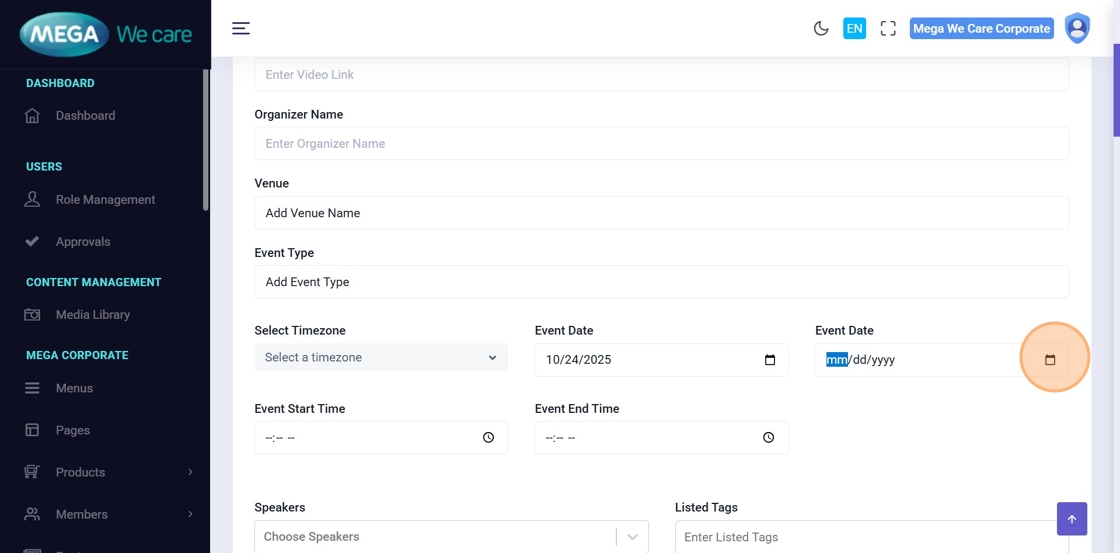Open calendar picker in first Event Date
This screenshot has height=553, width=1120.
770,360
